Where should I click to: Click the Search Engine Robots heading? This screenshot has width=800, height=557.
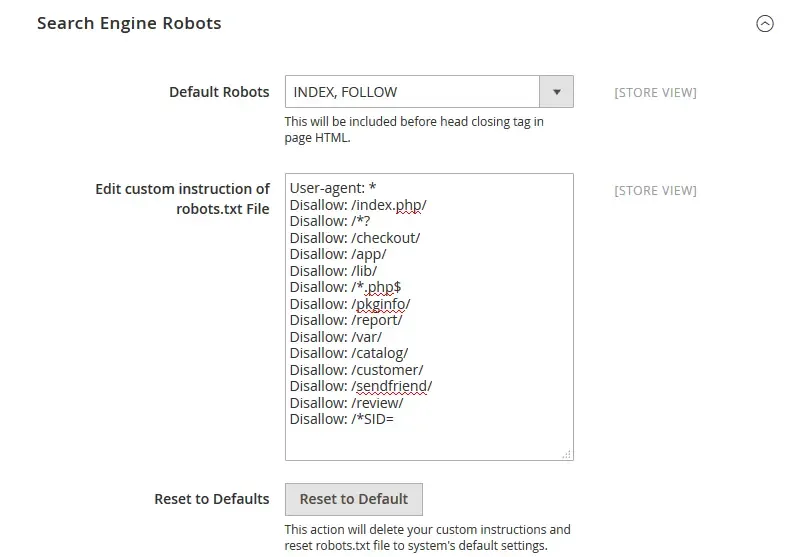(x=129, y=23)
